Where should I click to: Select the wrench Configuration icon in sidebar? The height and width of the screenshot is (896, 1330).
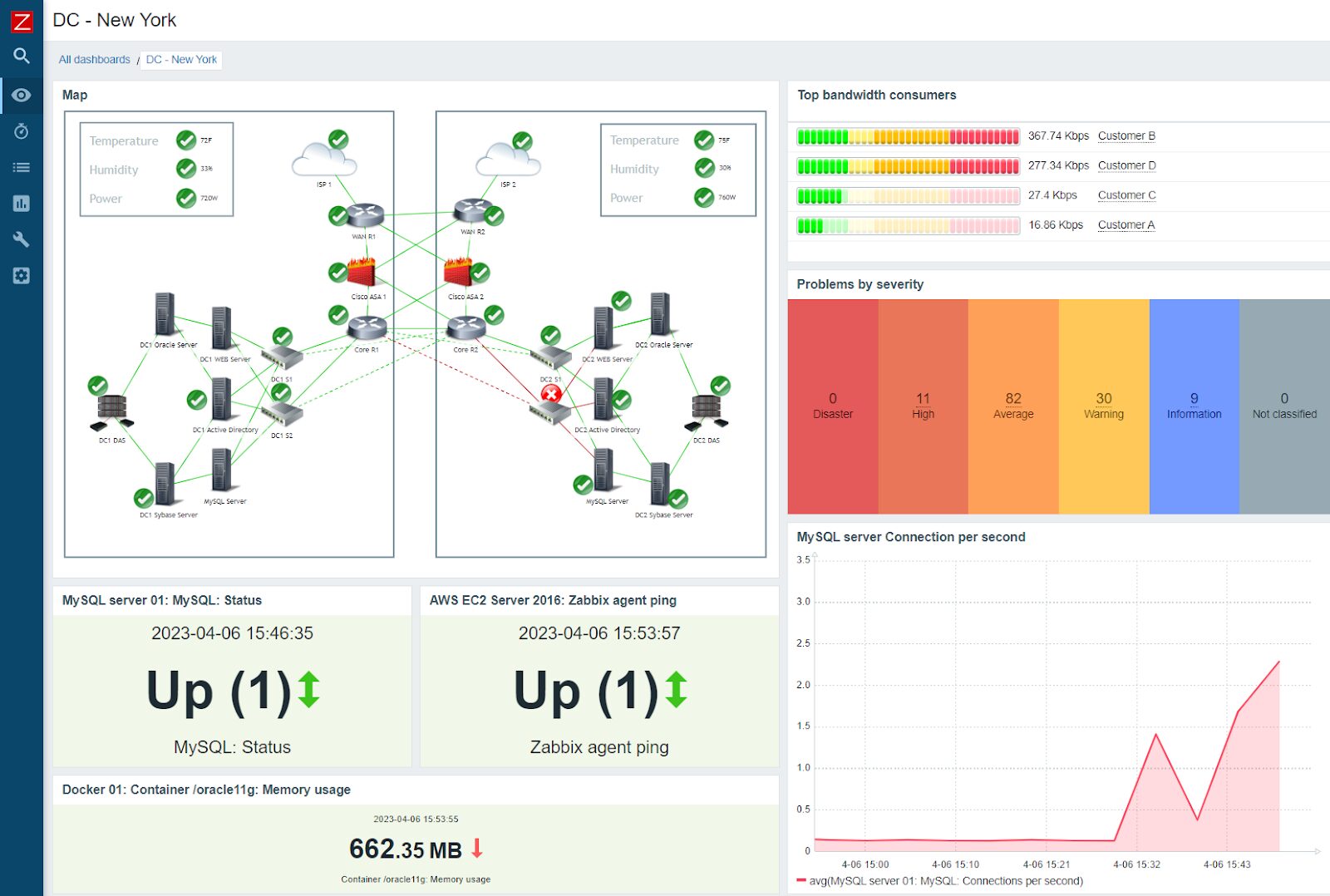click(22, 239)
